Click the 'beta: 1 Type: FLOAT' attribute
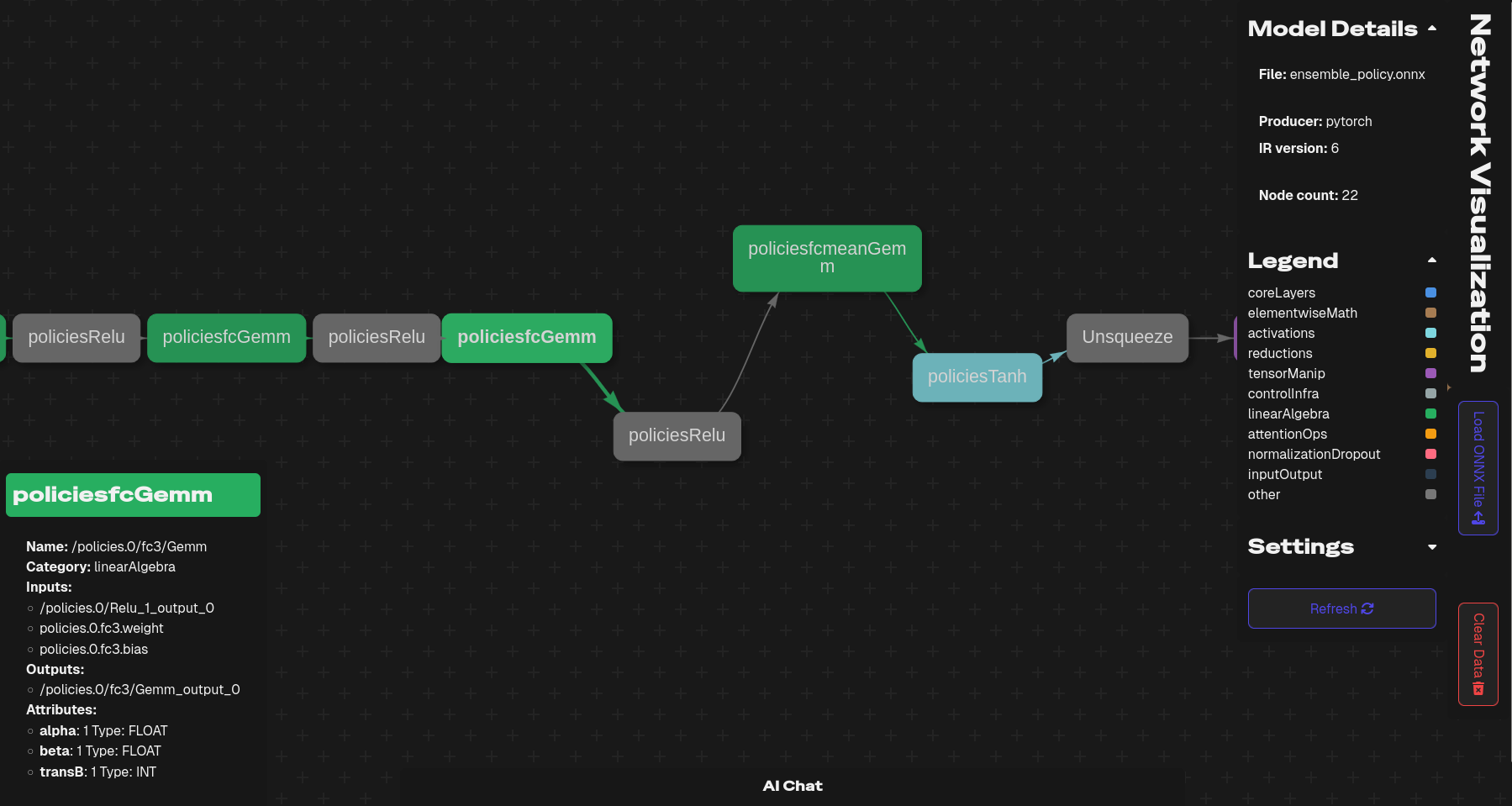Image resolution: width=1512 pixels, height=806 pixels. 100,751
